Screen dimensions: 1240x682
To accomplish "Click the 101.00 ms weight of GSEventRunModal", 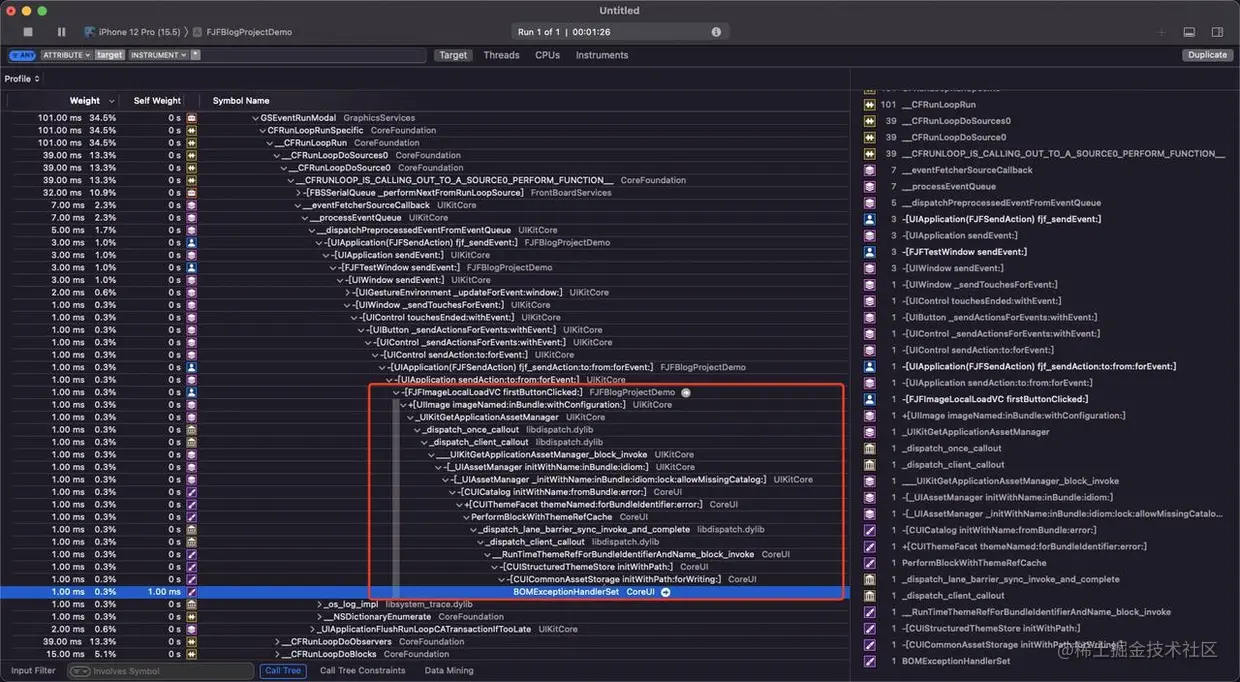I will tap(60, 118).
